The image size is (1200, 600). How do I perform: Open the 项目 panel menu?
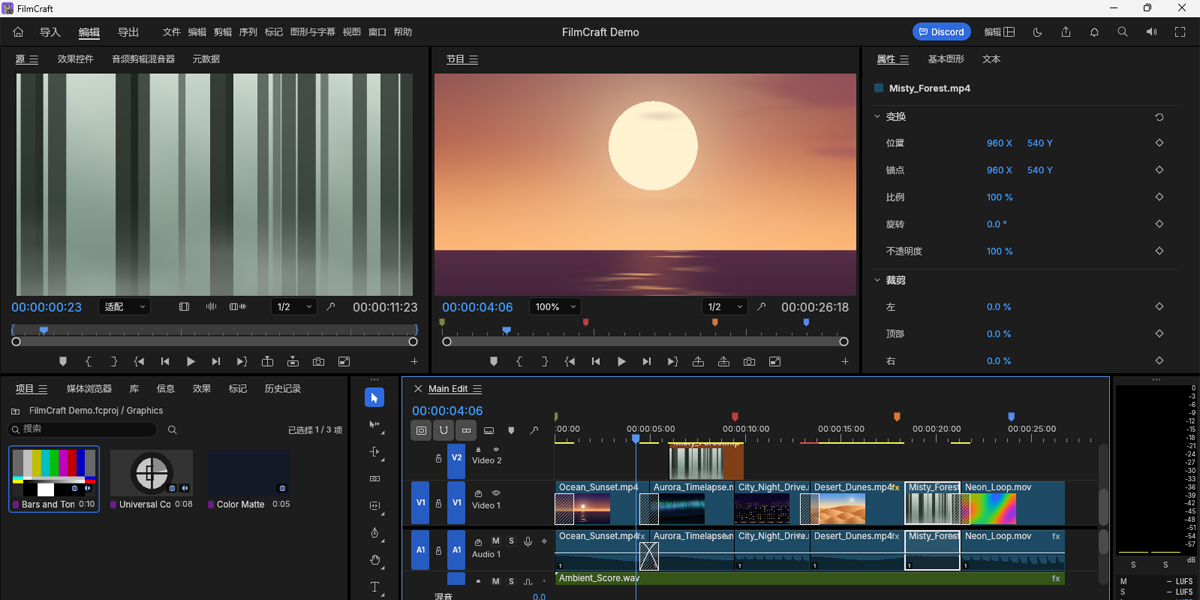click(43, 389)
